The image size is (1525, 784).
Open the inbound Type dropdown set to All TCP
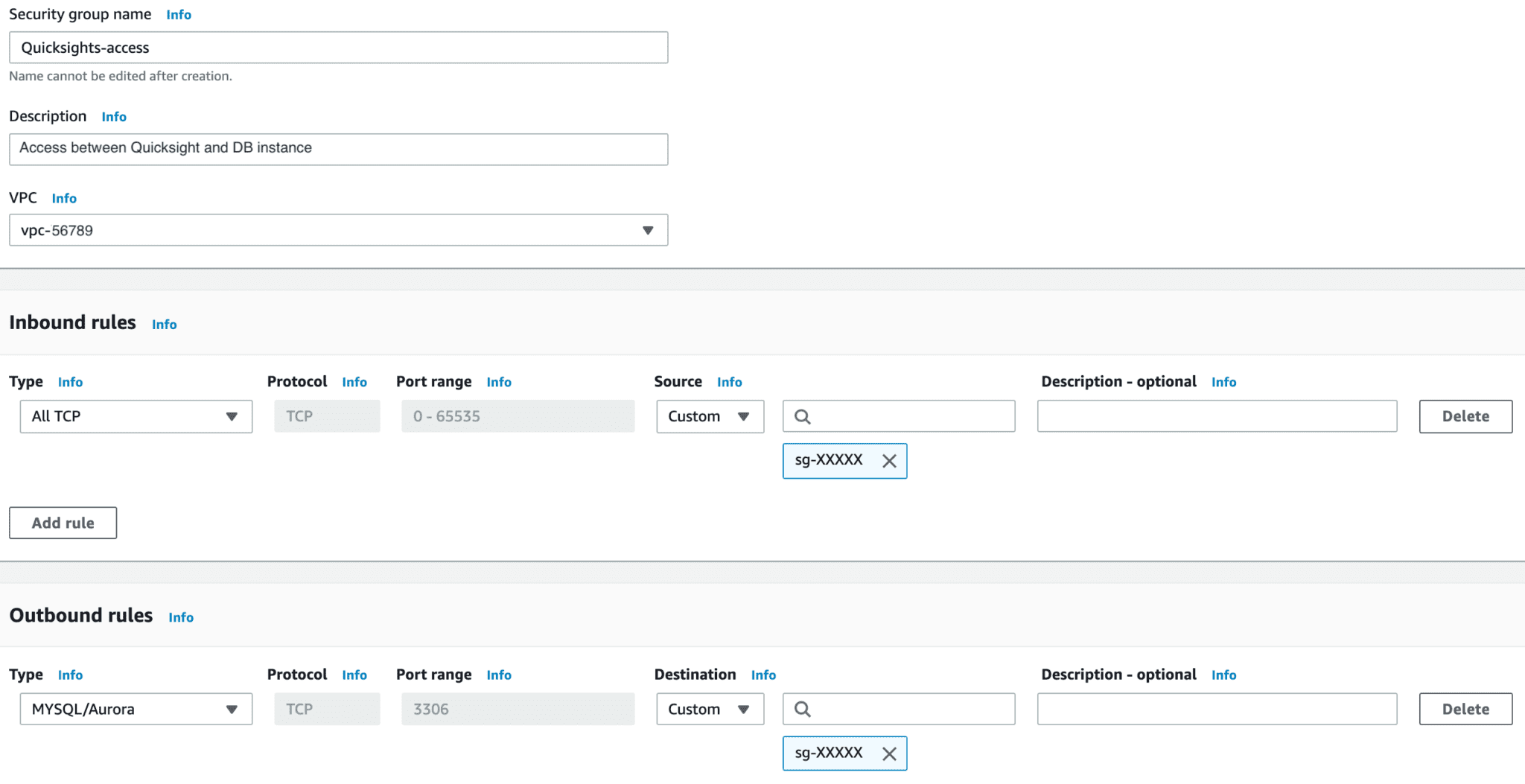point(136,416)
